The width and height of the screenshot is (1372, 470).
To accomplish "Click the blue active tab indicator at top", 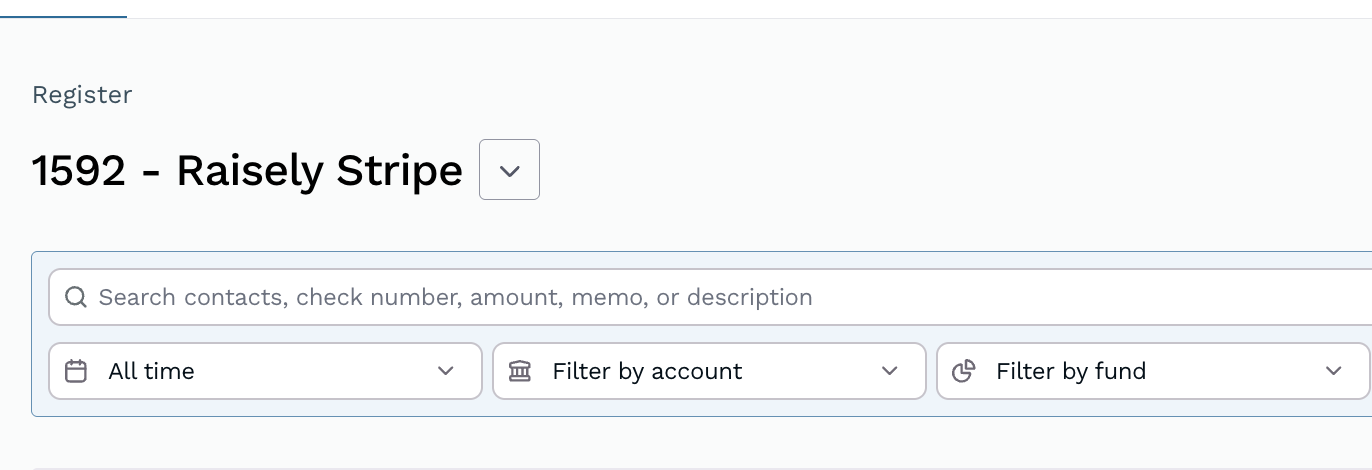I will (63, 17).
